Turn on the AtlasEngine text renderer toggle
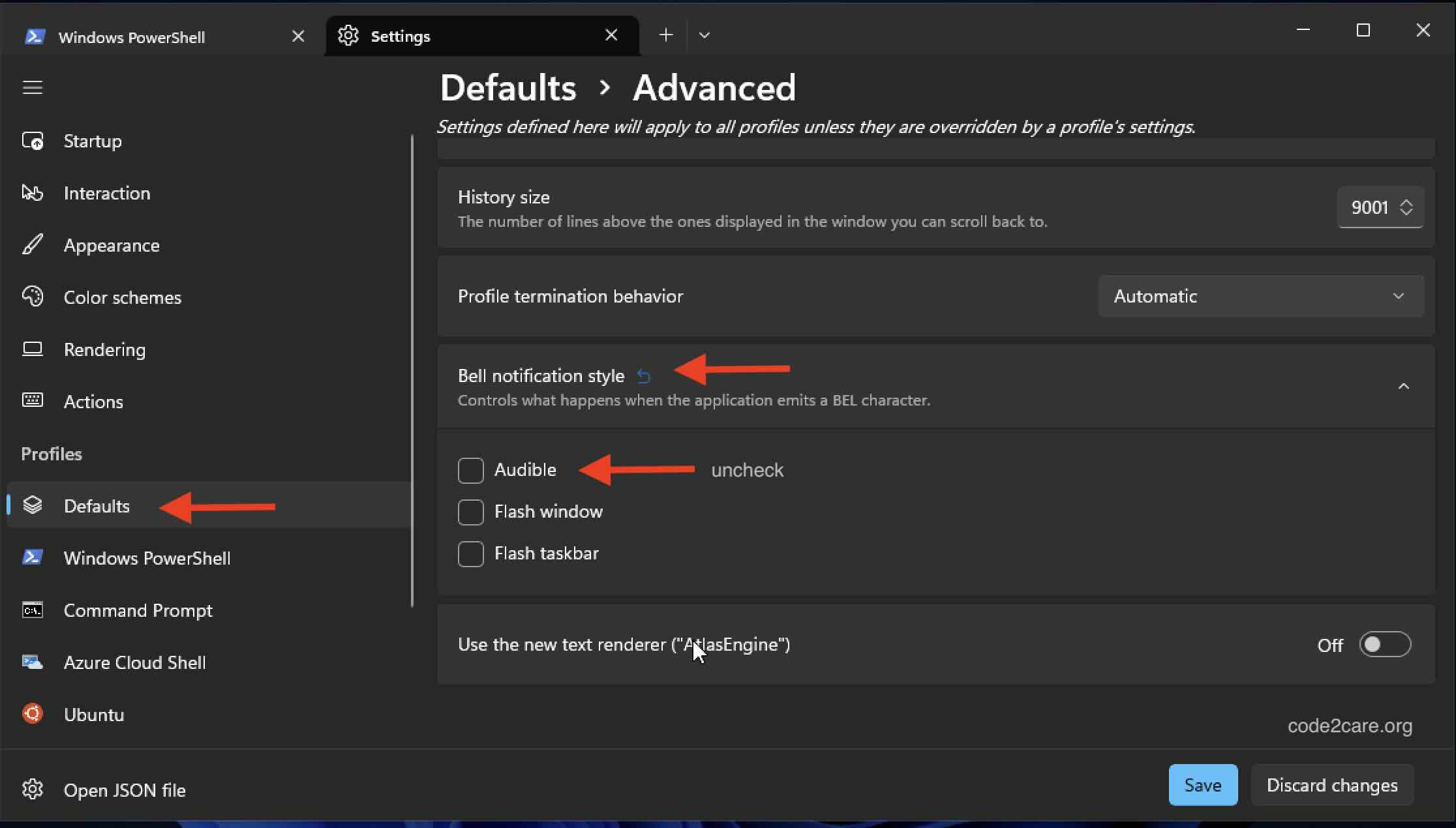 (1386, 644)
